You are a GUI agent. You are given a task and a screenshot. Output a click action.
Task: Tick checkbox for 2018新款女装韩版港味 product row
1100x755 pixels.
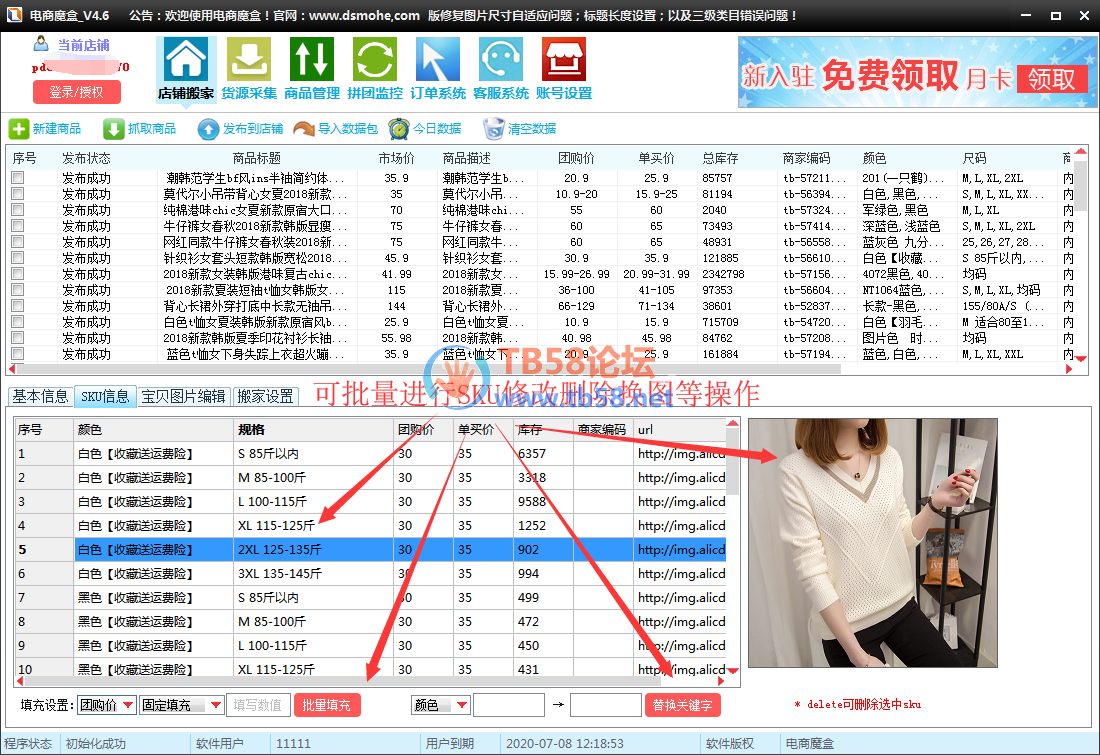click(18, 274)
